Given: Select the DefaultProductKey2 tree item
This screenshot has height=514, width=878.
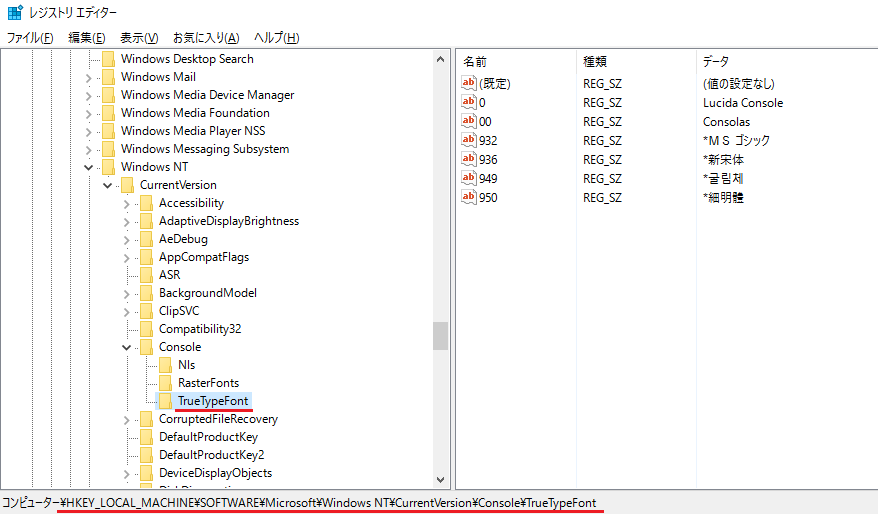Looking at the screenshot, I should (211, 455).
